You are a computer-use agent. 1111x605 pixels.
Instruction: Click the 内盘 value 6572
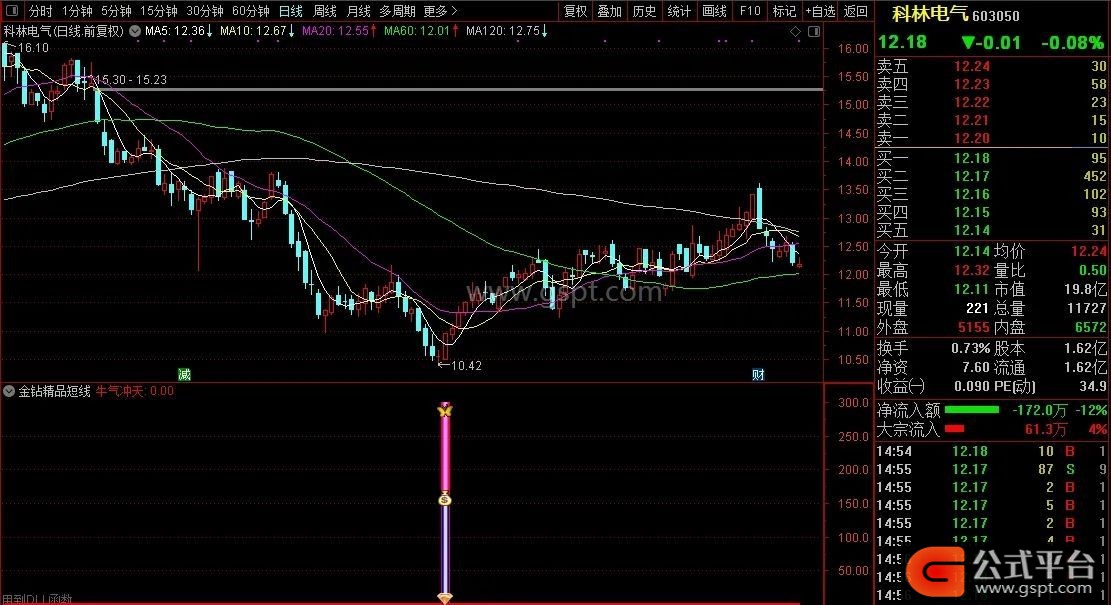(x=1090, y=327)
